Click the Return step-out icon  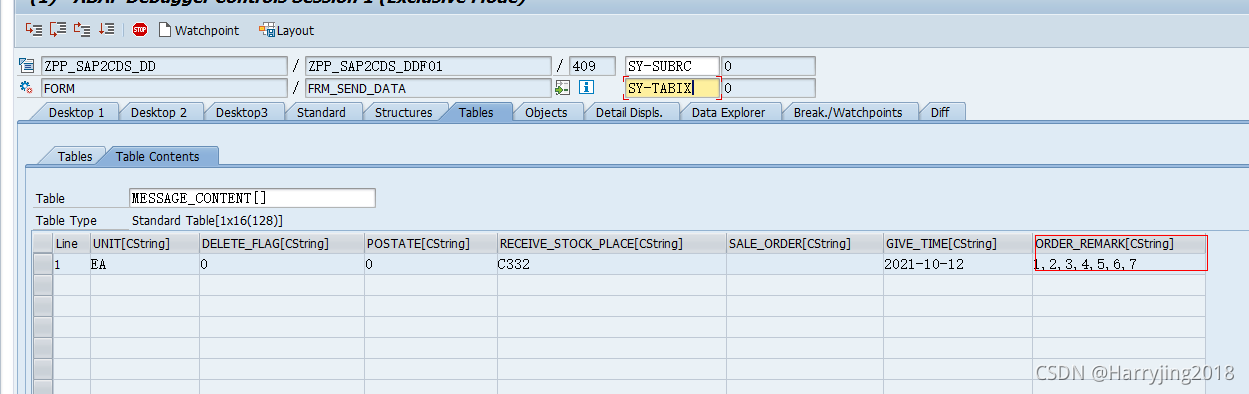tap(82, 30)
